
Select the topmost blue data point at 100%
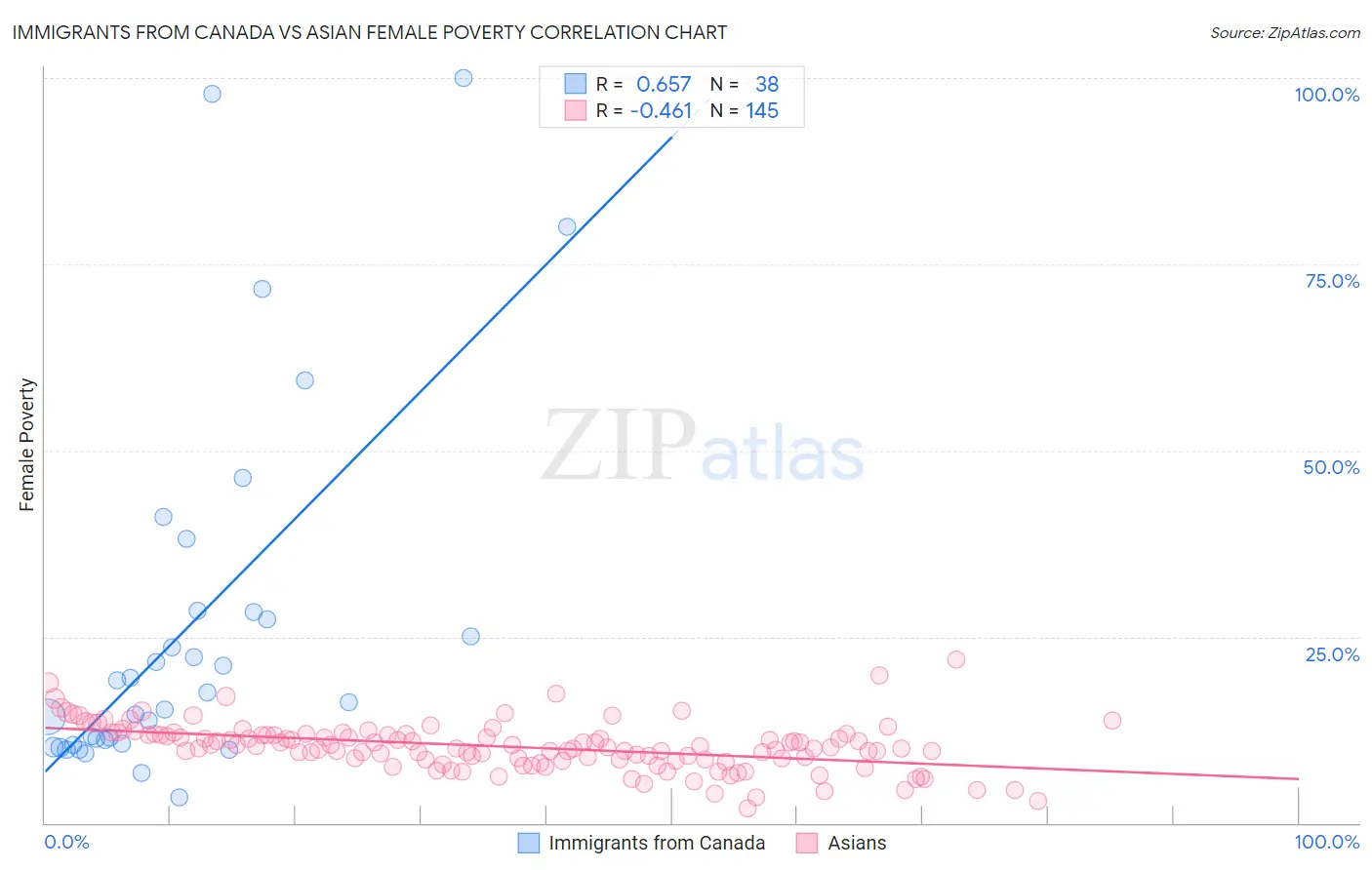[x=464, y=78]
